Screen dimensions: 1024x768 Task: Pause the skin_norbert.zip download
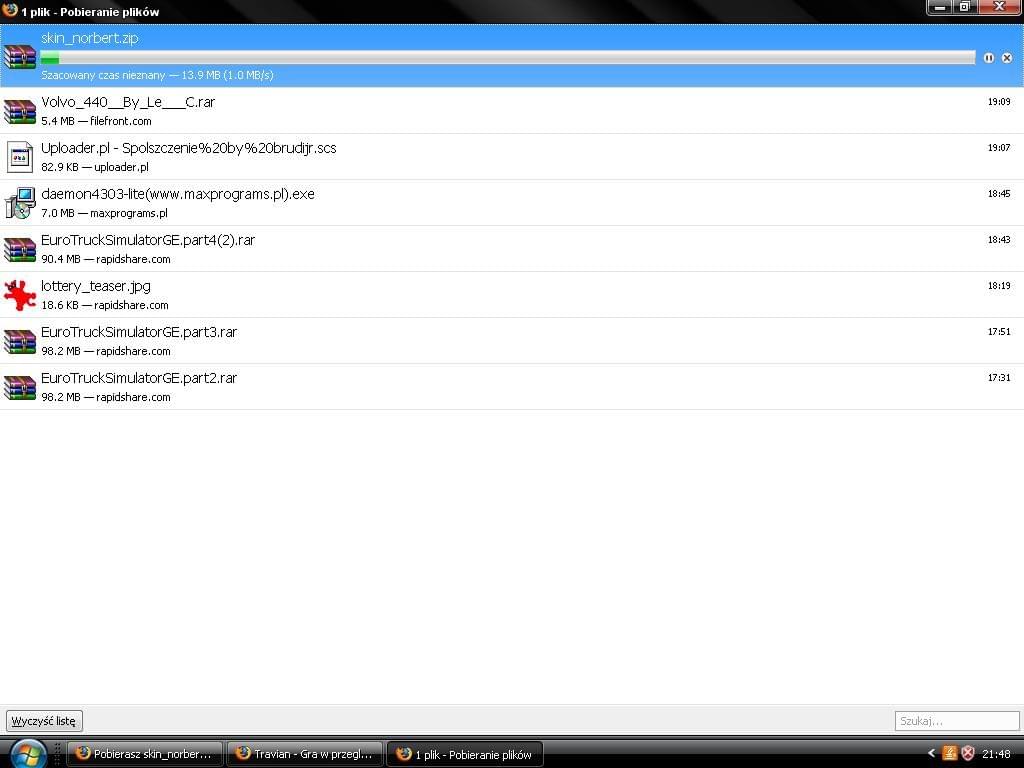(988, 58)
